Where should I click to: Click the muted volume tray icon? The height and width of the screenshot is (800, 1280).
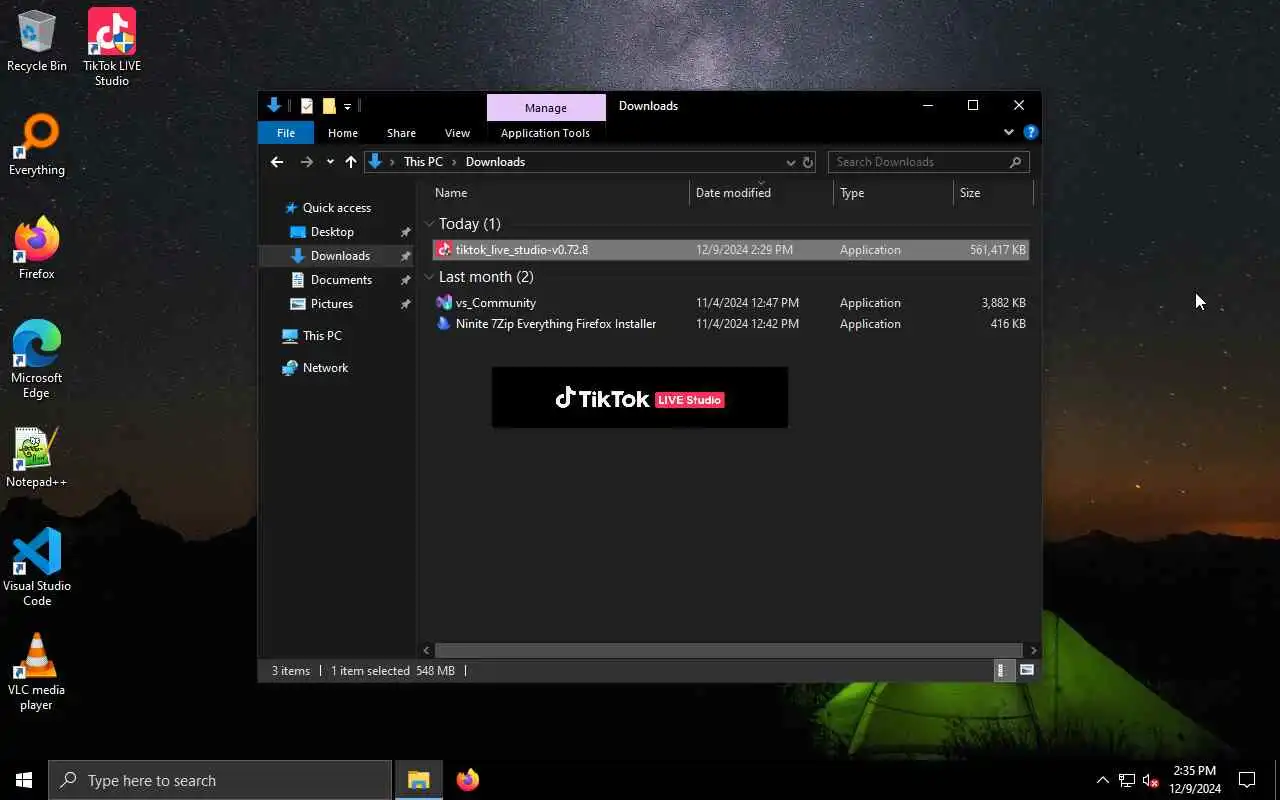tap(1151, 780)
